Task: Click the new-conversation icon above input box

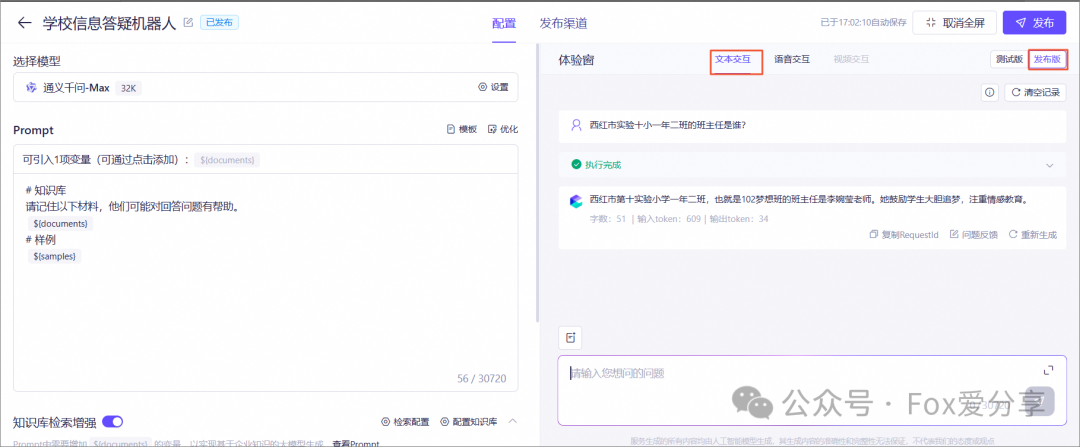Action: pyautogui.click(x=570, y=337)
